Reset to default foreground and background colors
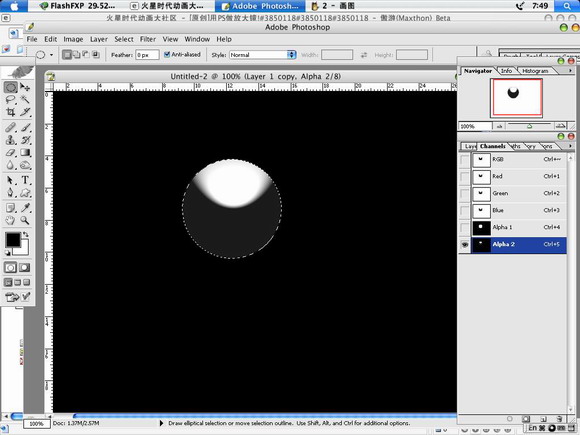 pyautogui.click(x=7, y=253)
